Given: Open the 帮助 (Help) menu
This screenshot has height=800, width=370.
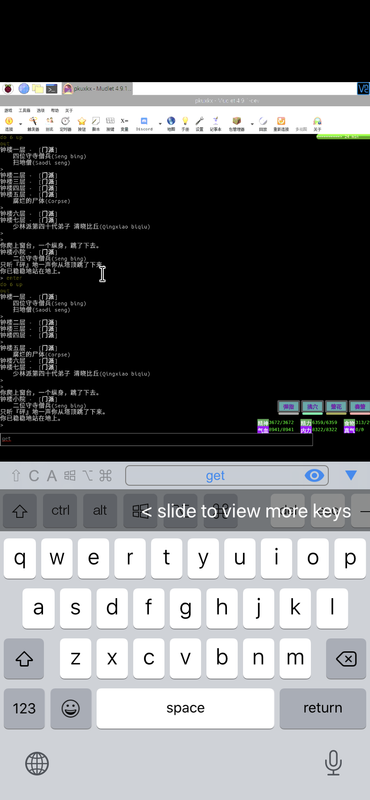Looking at the screenshot, I should tap(55, 110).
